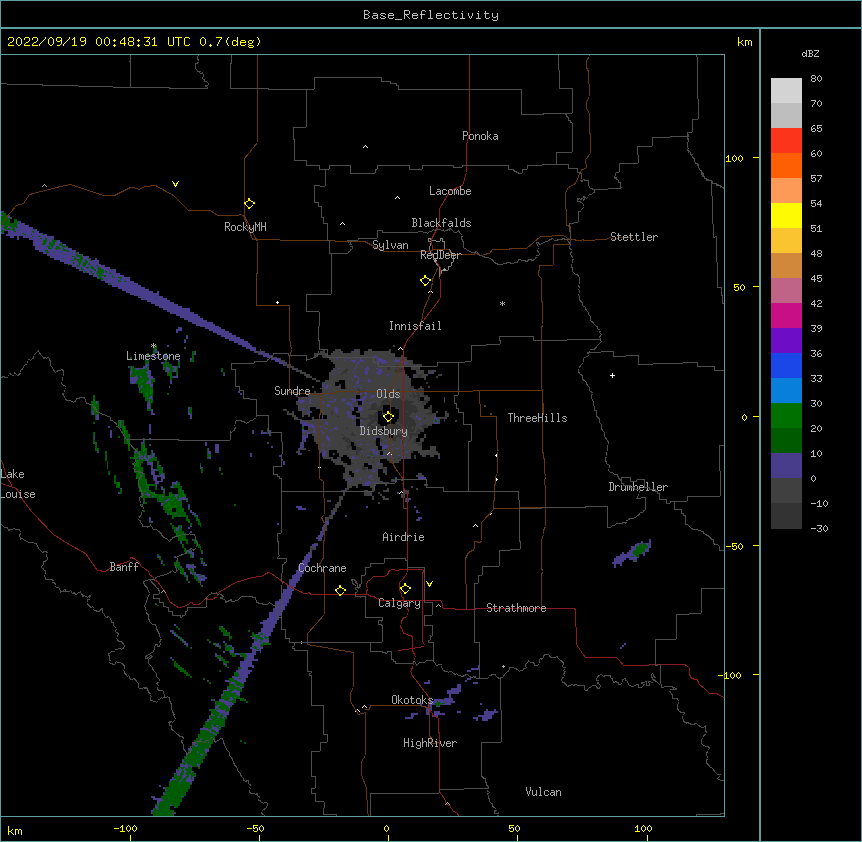This screenshot has height=842, width=862.
Task: Click the Lacombe city label
Action: [450, 191]
